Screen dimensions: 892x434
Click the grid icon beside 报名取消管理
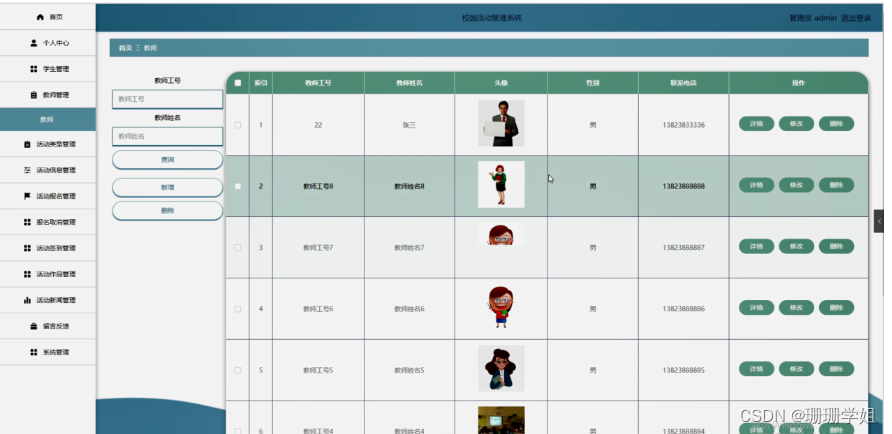point(27,222)
